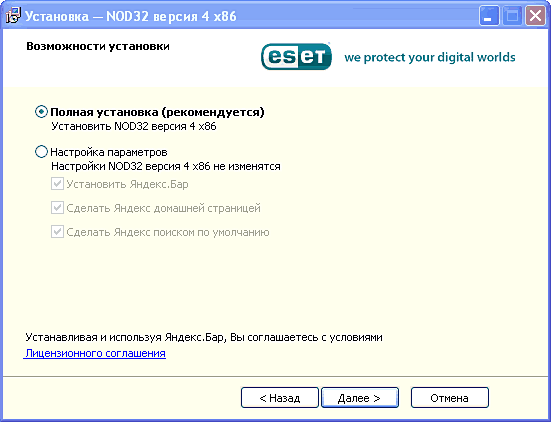Choose Настройка параметров radio option

41,152
